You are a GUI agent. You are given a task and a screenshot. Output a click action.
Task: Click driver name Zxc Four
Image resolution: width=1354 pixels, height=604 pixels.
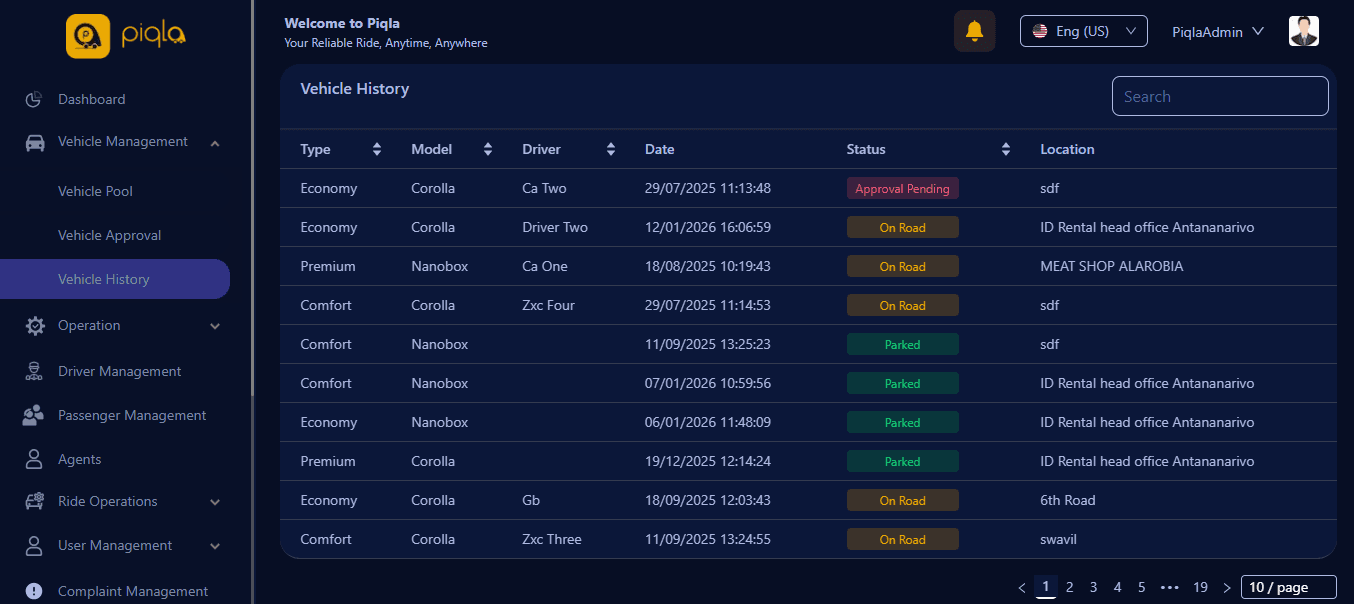click(x=548, y=305)
